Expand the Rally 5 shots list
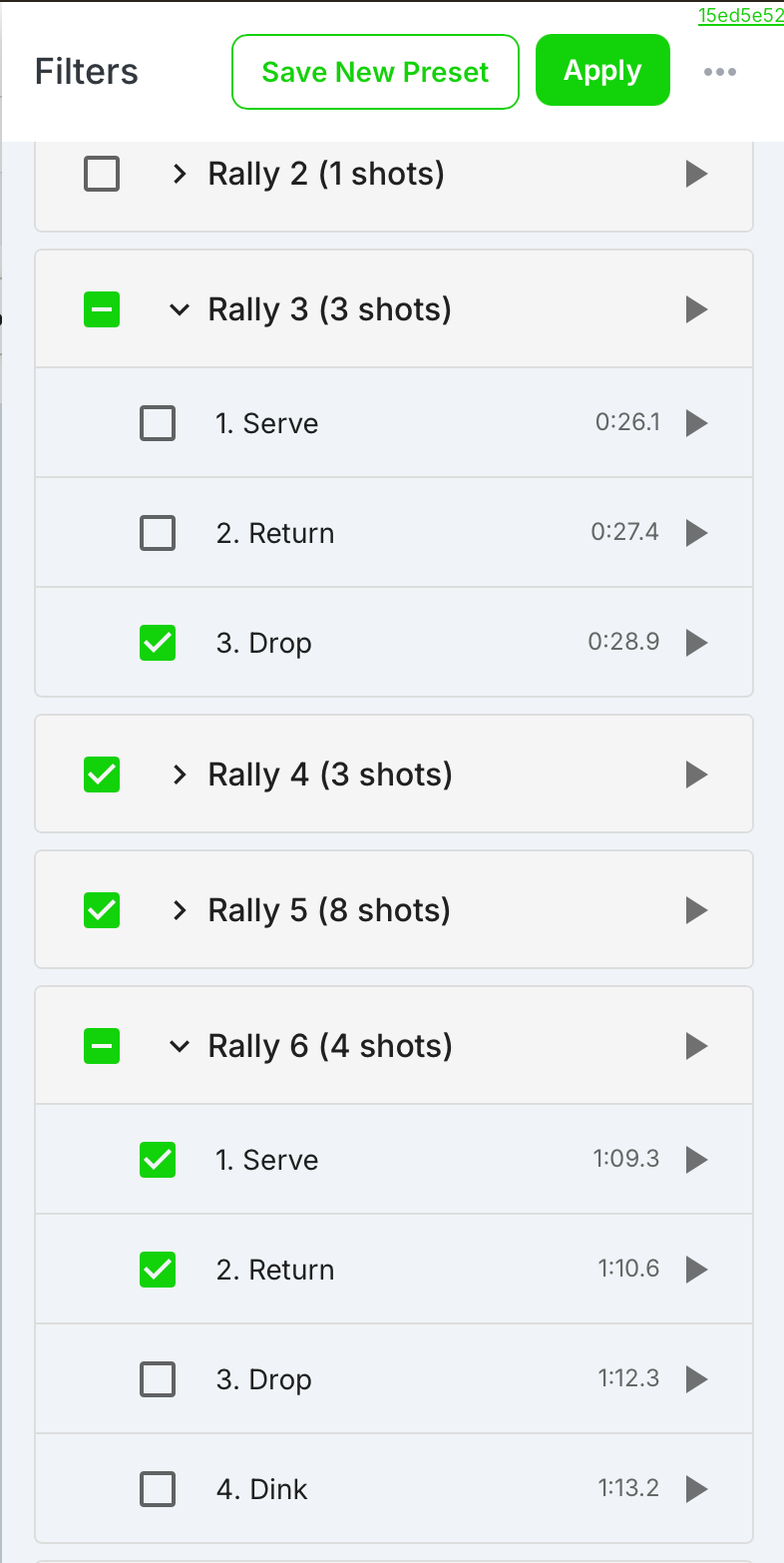 tap(180, 910)
